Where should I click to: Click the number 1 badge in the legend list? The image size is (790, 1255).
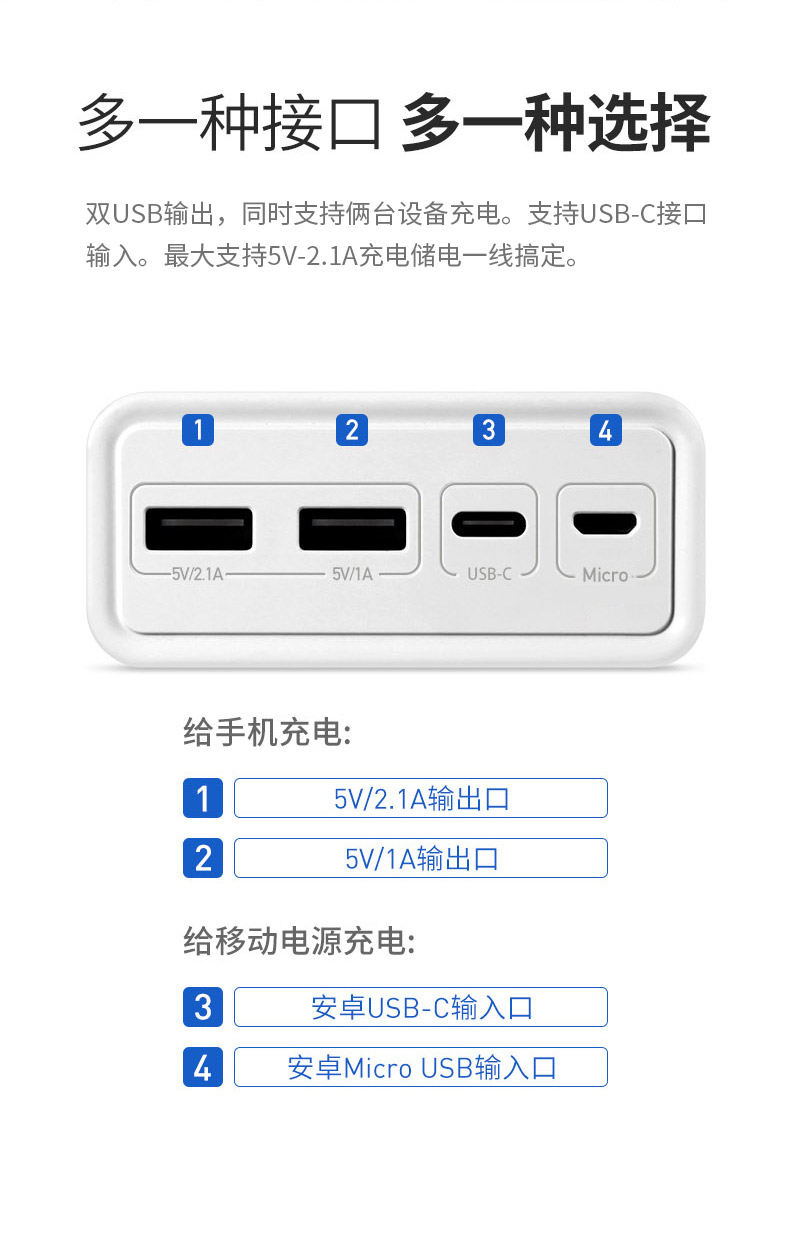tap(203, 798)
